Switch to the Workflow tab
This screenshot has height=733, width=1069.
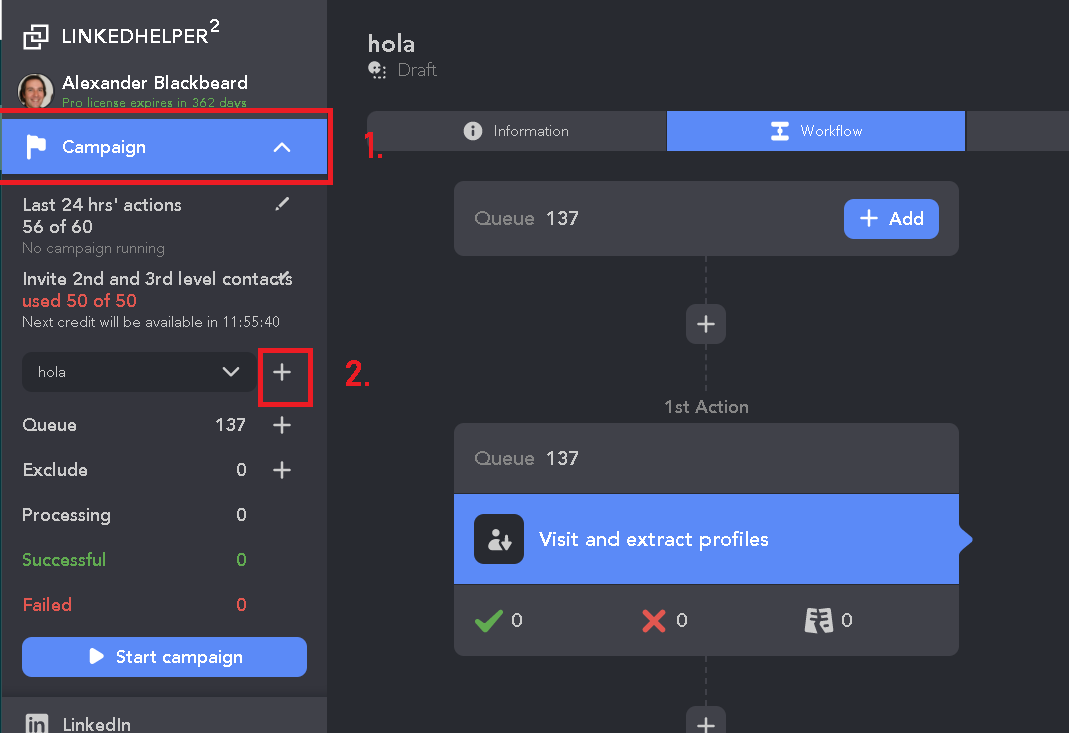pyautogui.click(x=816, y=131)
